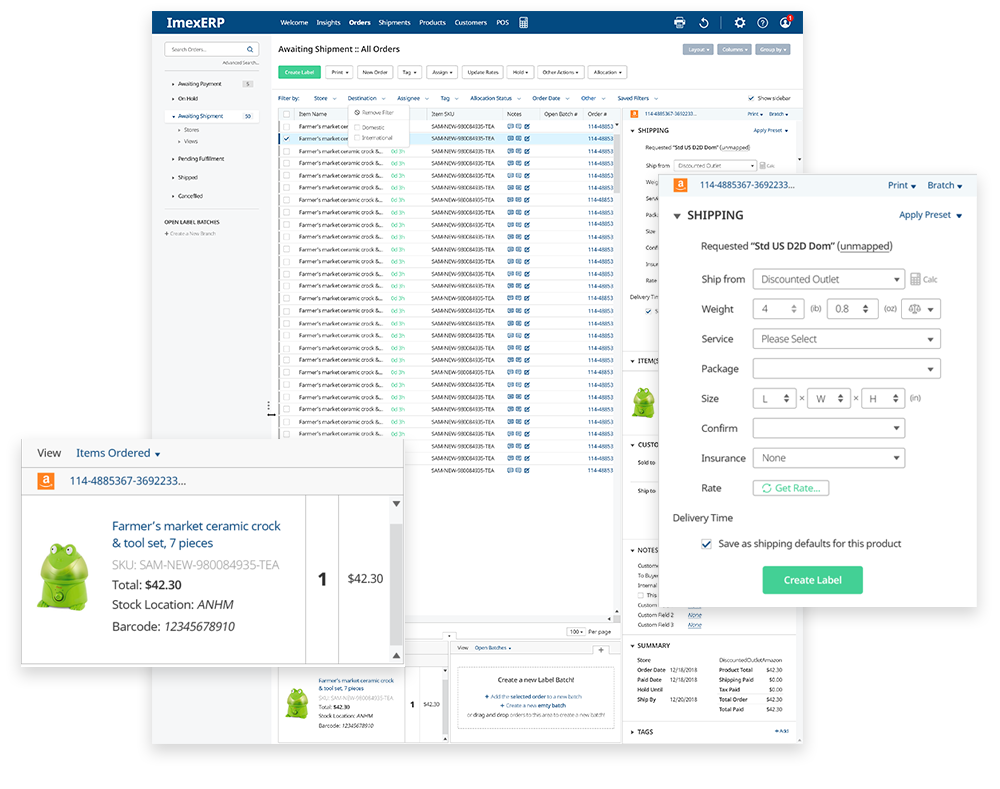Open the Advanced Search link
This screenshot has width=1000, height=789.
[240, 63]
